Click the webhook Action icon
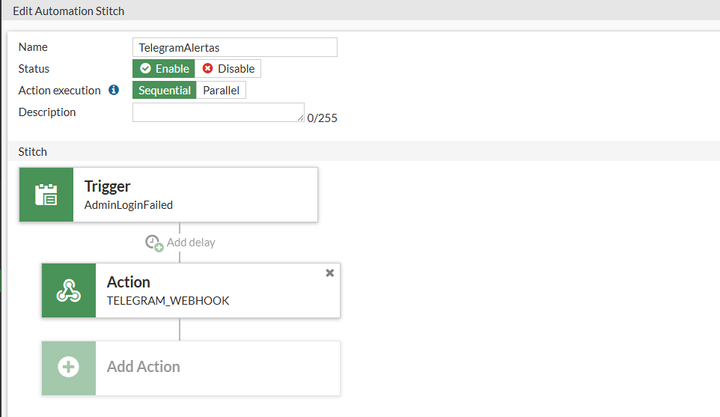 coord(68,291)
